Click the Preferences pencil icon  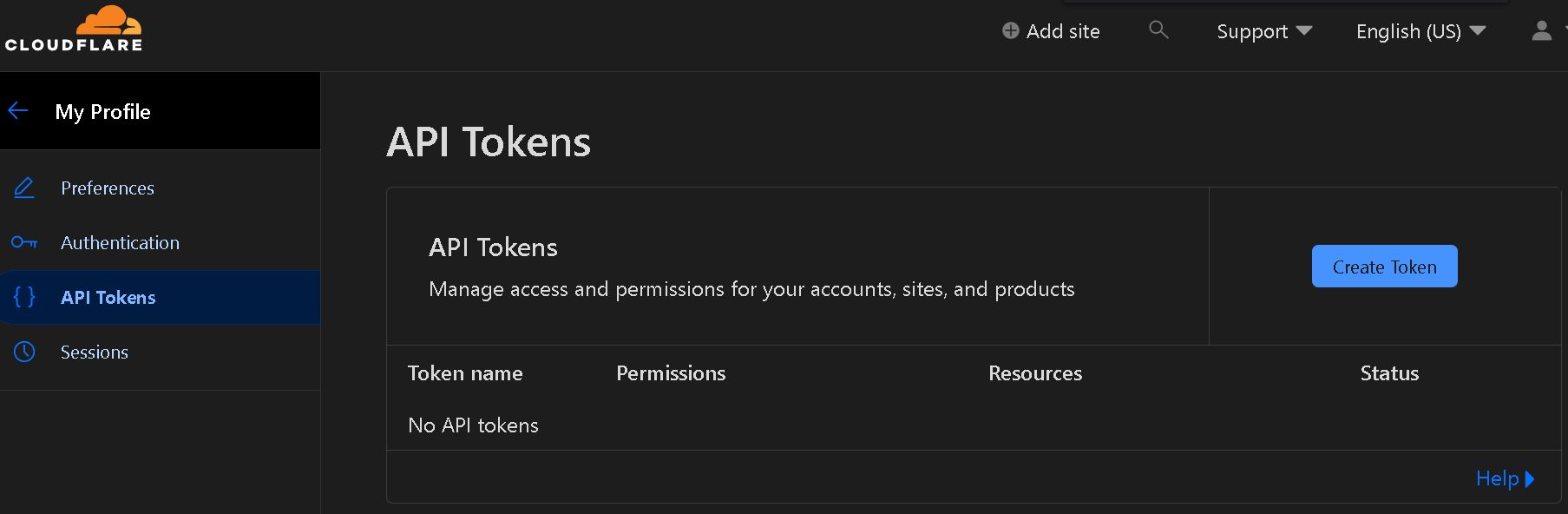pos(24,188)
